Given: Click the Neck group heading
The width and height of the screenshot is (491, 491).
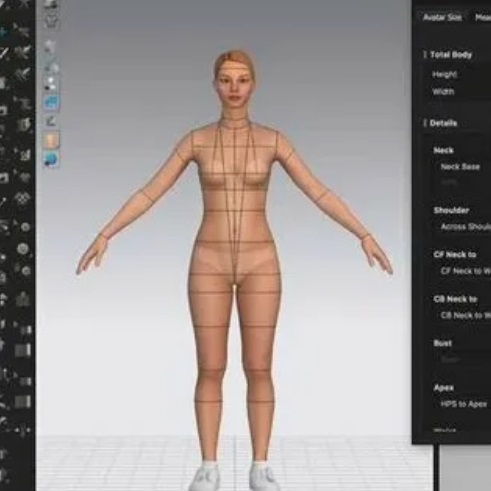Looking at the screenshot, I should 443,151.
